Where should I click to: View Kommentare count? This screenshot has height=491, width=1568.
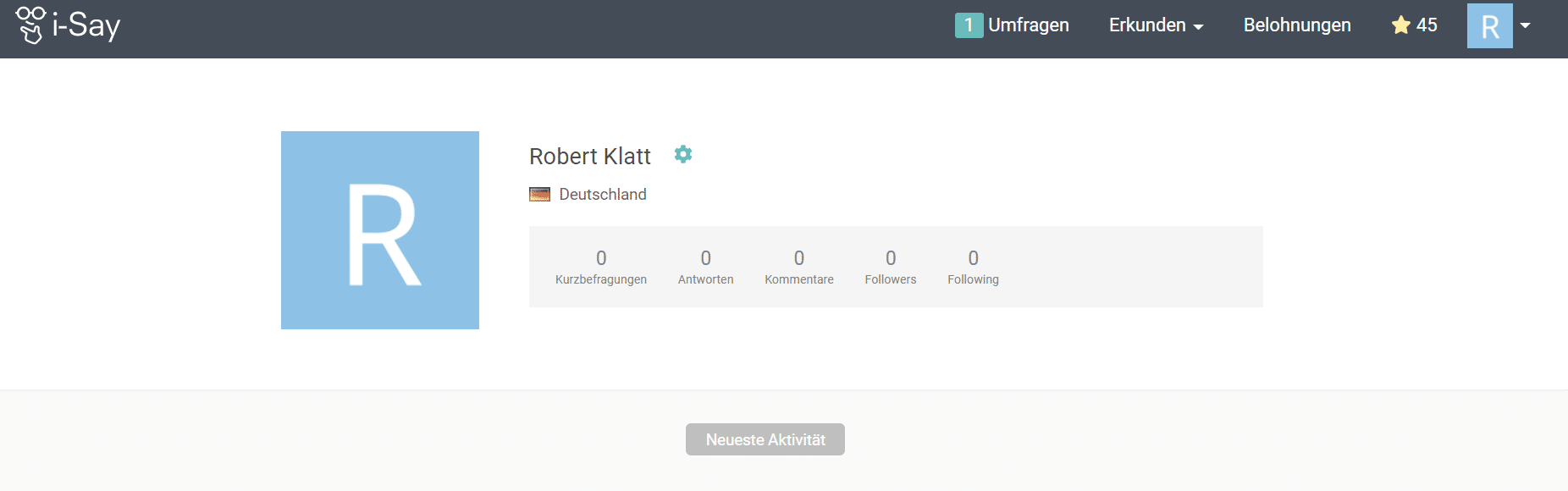click(798, 267)
